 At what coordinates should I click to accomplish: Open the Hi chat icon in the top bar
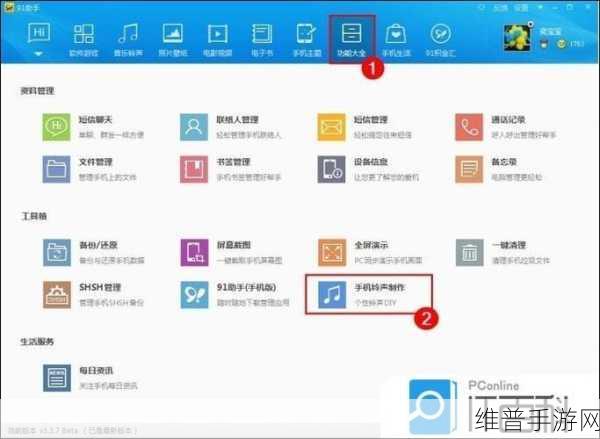39,33
